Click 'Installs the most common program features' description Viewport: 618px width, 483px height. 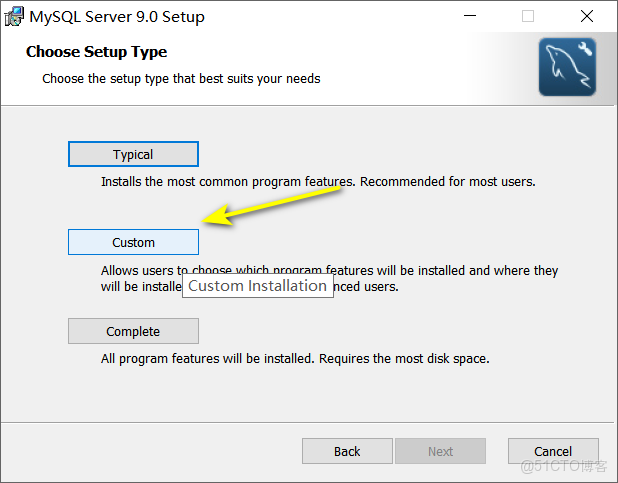click(x=318, y=182)
